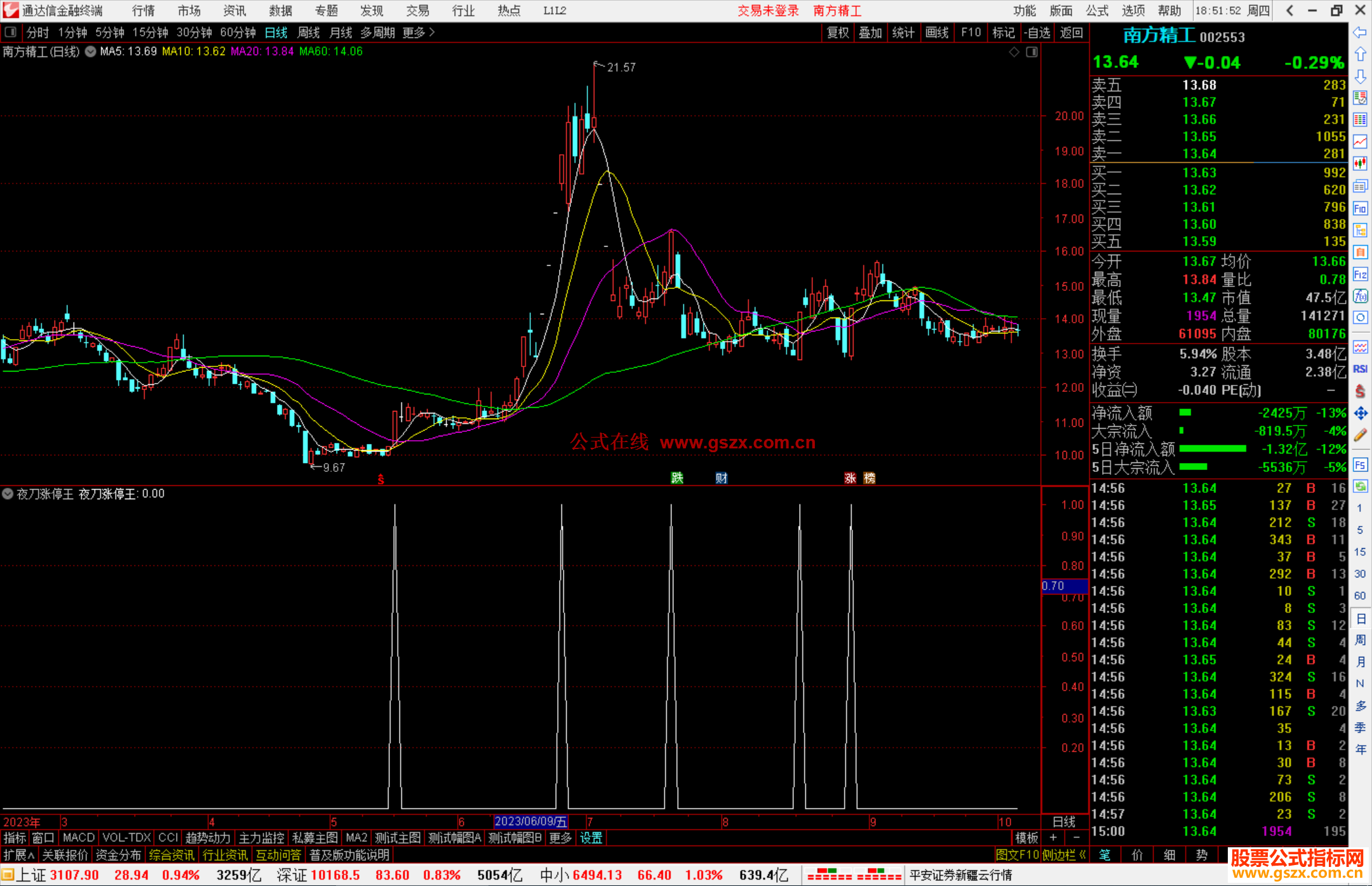The image size is (1372, 886).
Task: Click the RSI indicator icon
Action: 1360,369
